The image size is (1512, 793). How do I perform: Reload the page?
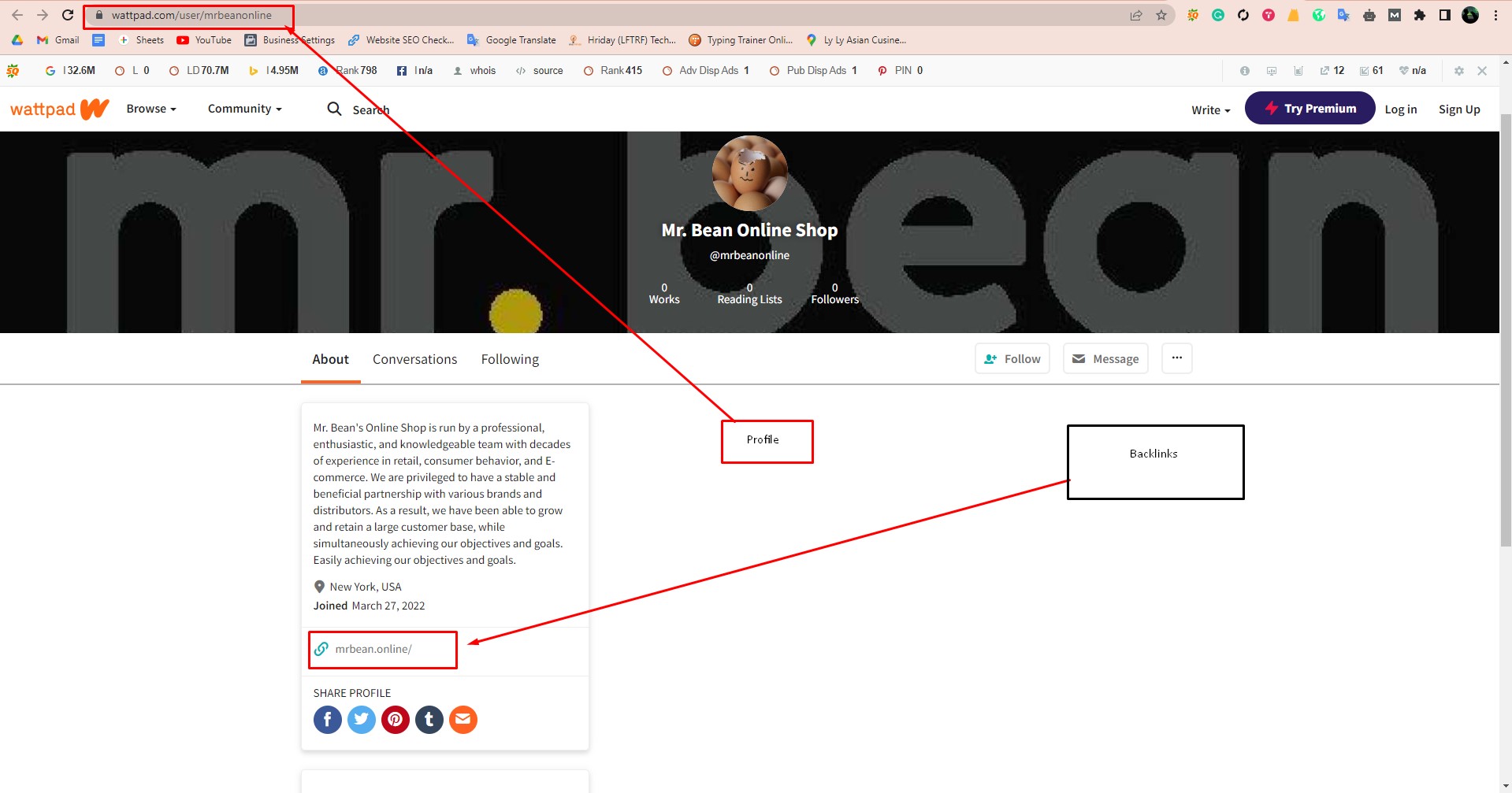(x=68, y=15)
